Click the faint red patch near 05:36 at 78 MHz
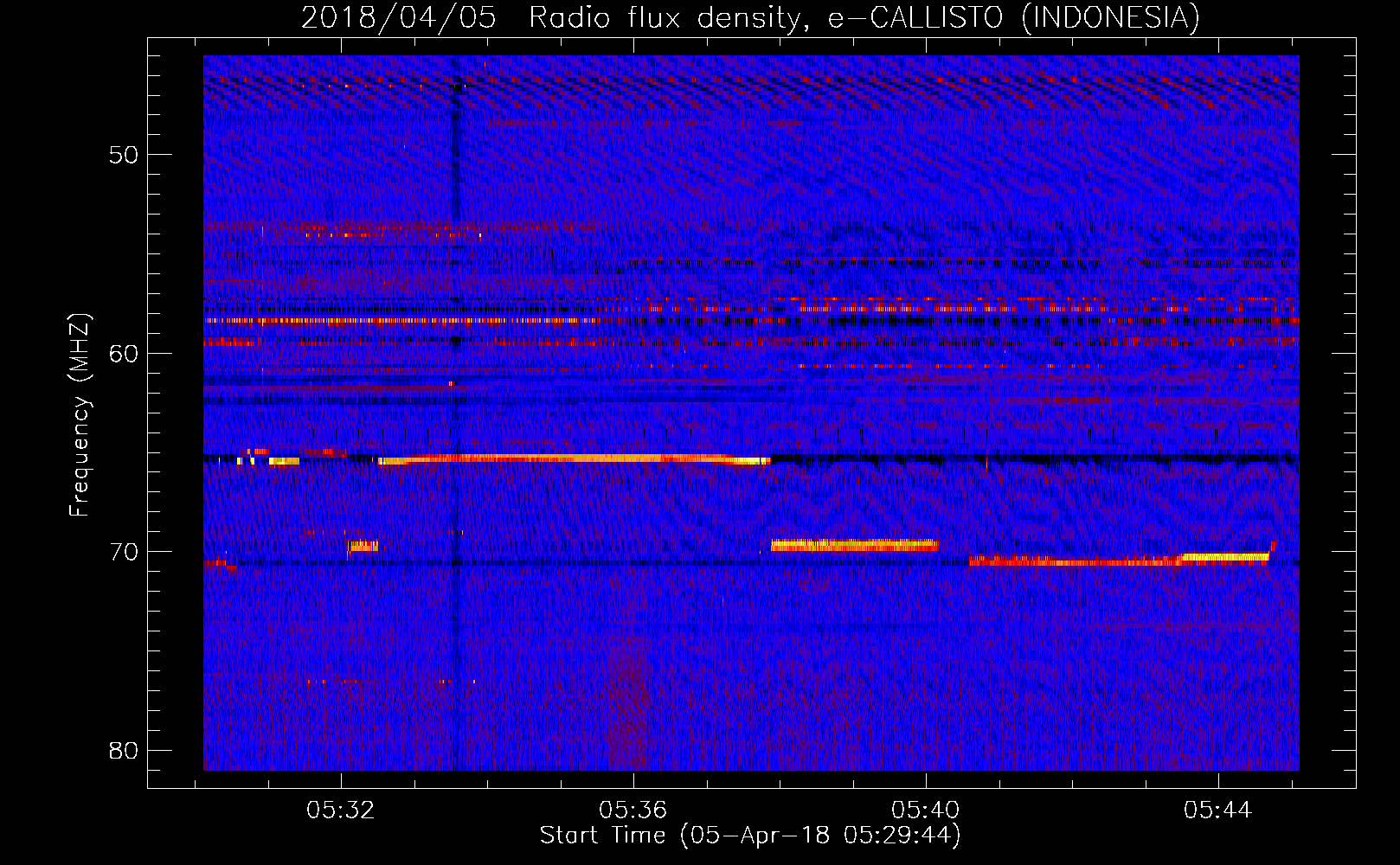The image size is (1400, 865). click(627, 705)
